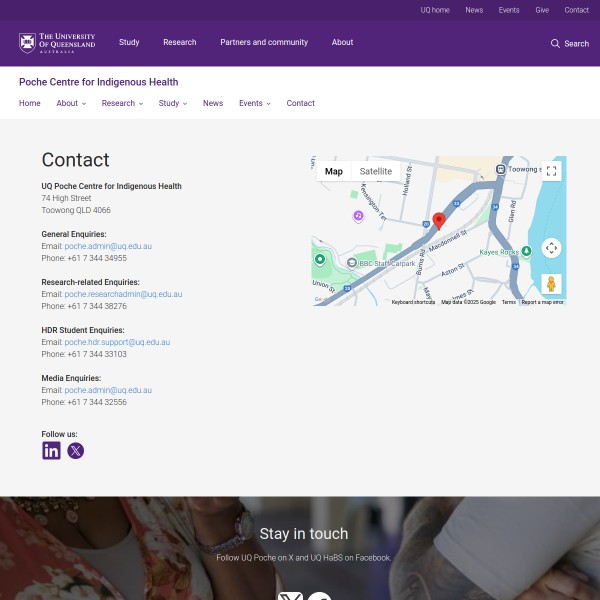Open Partners and community menu
Screen dimensions: 600x600
(x=264, y=43)
